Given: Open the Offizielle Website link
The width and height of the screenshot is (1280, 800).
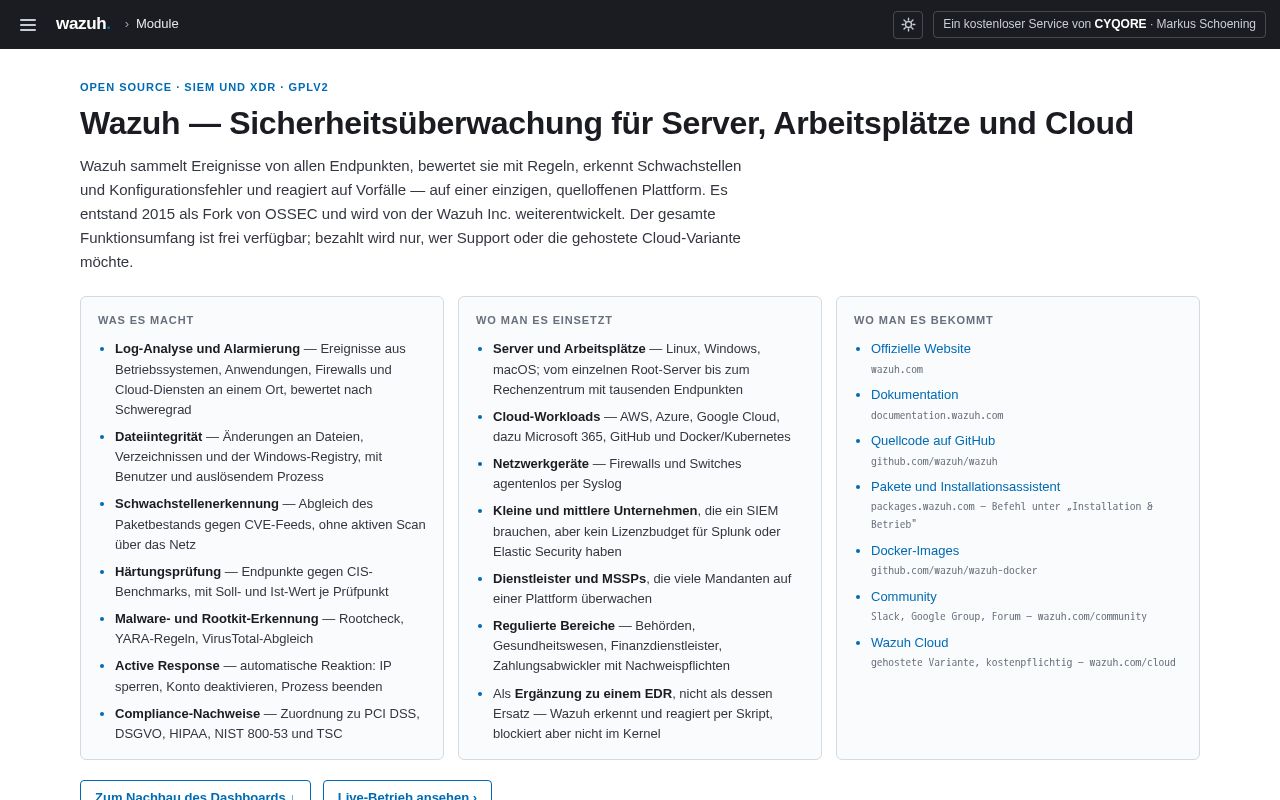Looking at the screenshot, I should click(921, 349).
